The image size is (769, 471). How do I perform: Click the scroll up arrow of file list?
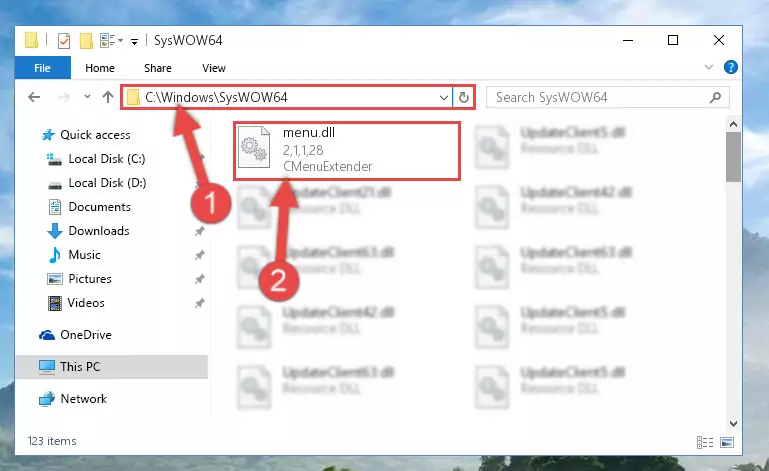[x=733, y=124]
